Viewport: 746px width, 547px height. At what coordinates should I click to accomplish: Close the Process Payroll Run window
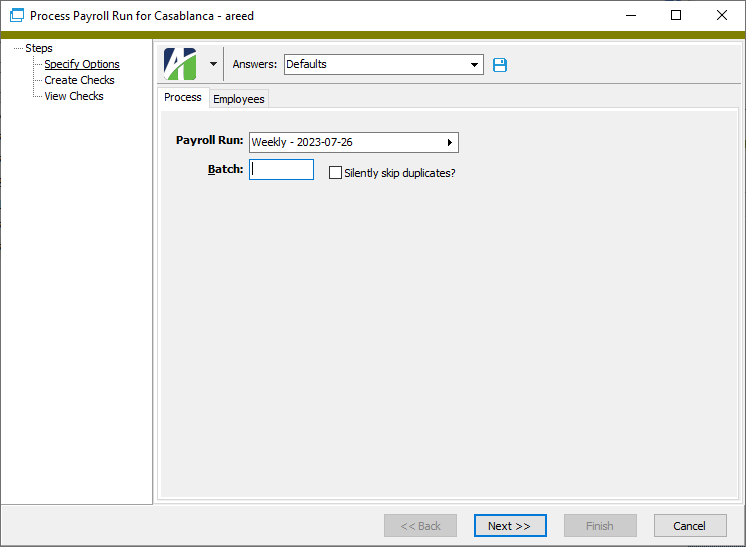(722, 16)
